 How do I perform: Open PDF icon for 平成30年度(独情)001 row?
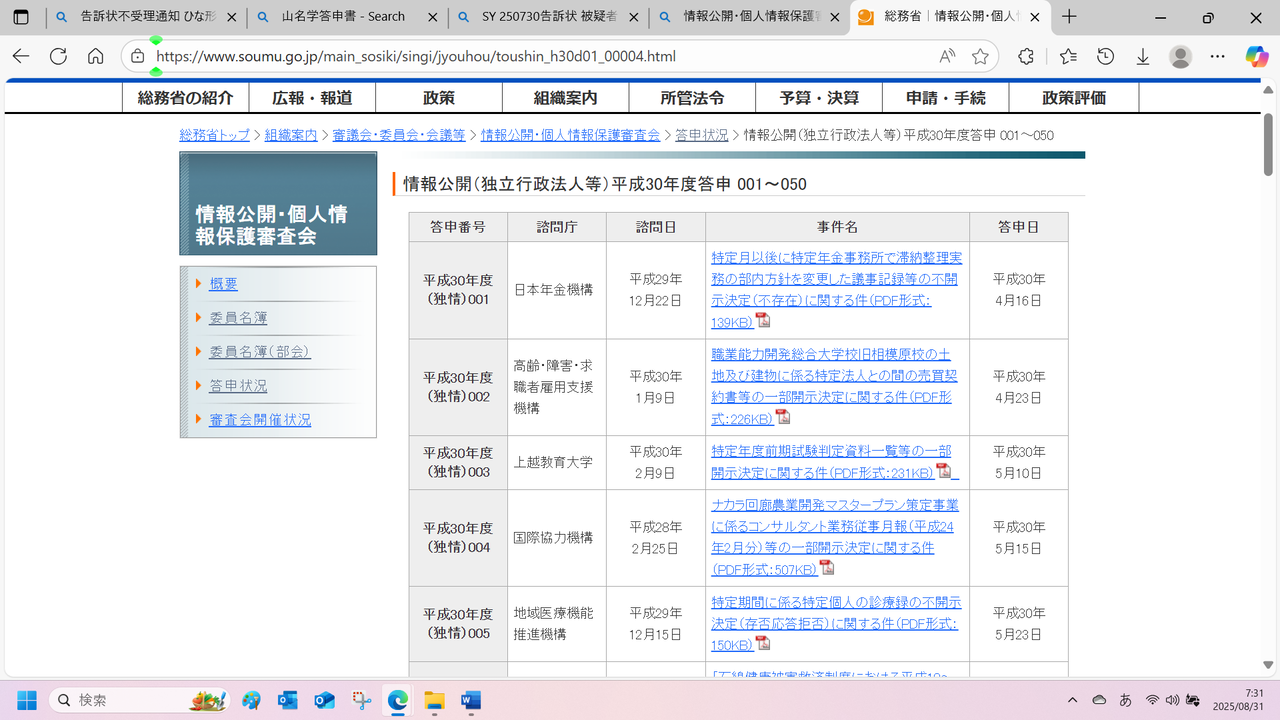point(763,320)
